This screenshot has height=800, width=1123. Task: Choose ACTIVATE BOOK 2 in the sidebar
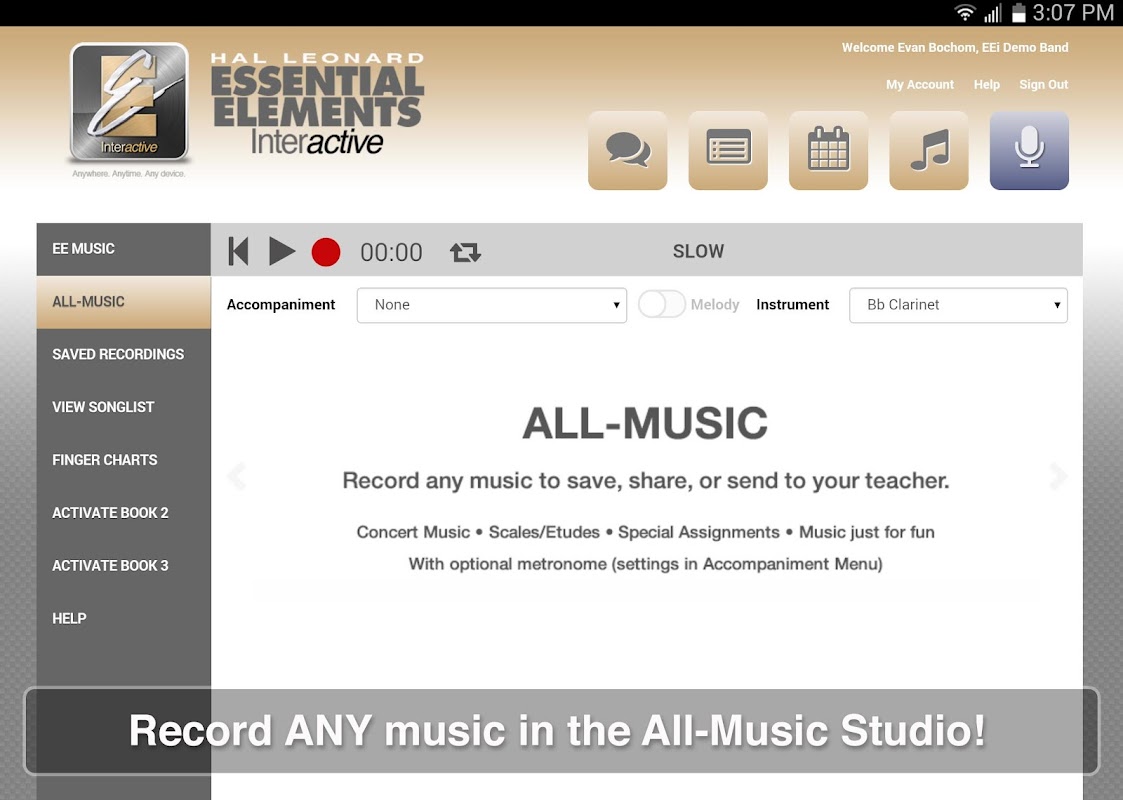point(124,514)
